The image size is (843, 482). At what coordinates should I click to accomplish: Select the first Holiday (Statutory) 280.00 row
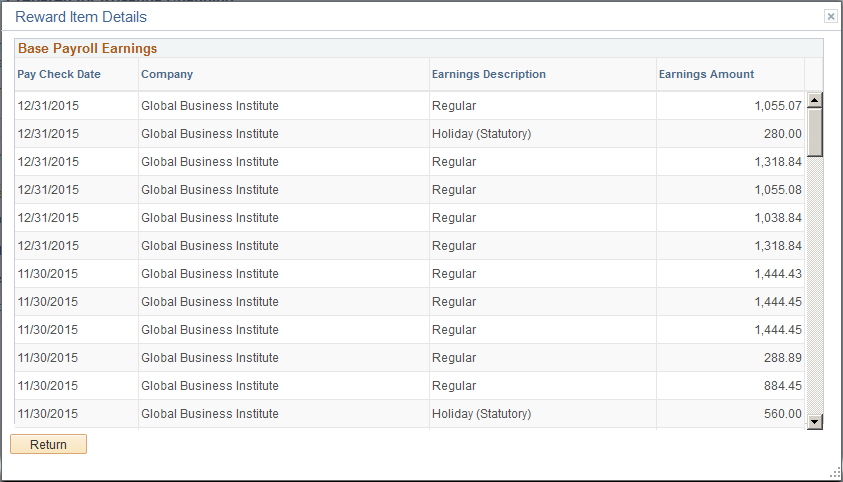click(410, 134)
